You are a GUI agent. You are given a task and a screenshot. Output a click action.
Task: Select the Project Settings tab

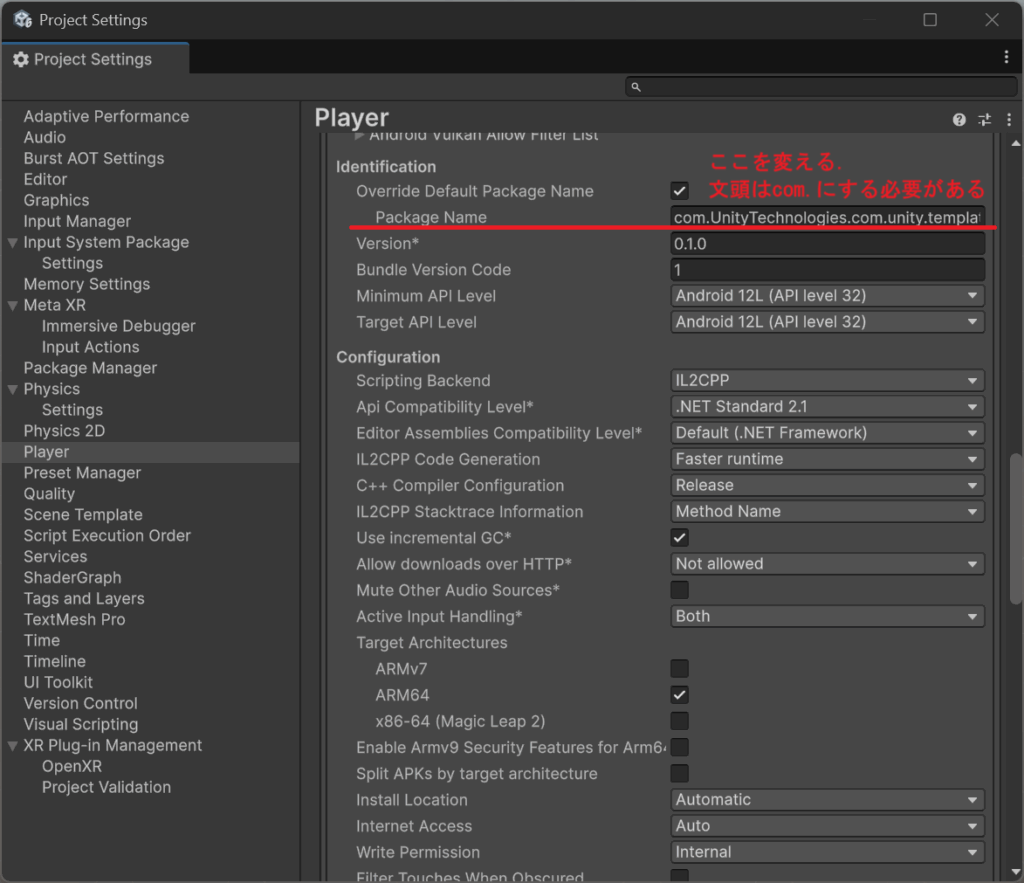tap(95, 59)
